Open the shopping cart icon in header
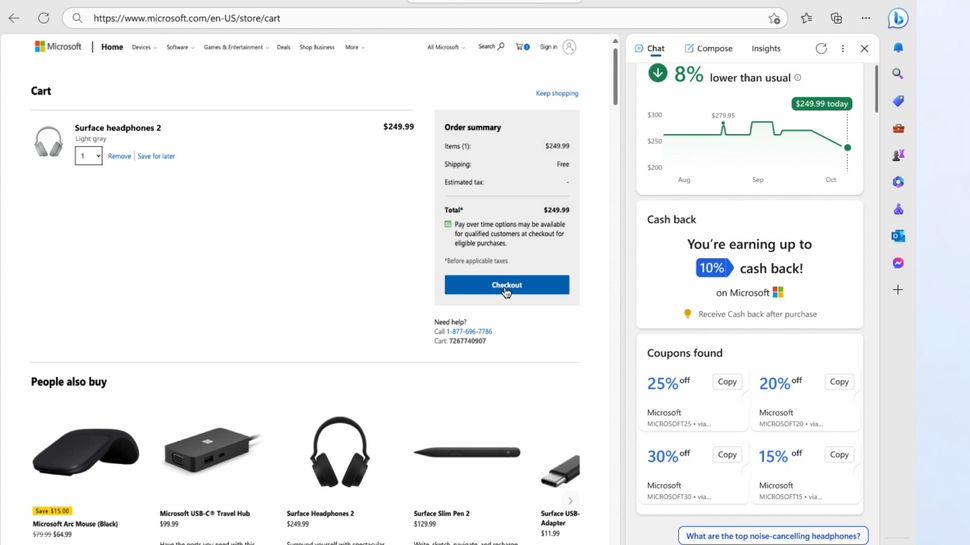 tap(522, 46)
